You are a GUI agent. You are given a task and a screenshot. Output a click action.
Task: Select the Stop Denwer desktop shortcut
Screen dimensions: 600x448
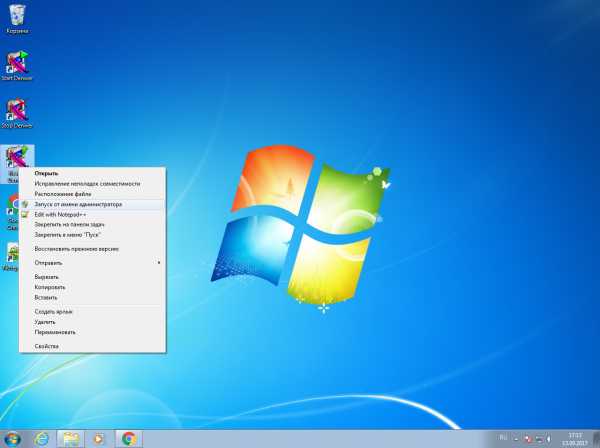(x=17, y=114)
